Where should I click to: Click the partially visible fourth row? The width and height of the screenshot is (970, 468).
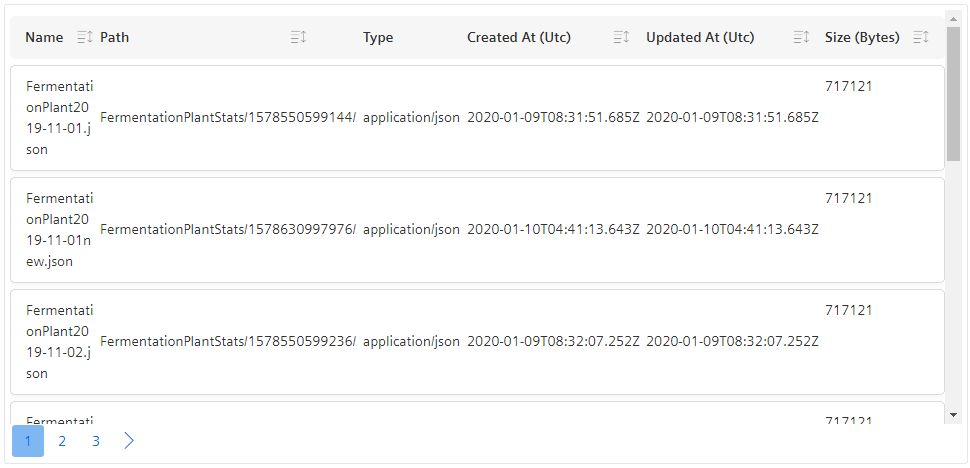coord(478,413)
